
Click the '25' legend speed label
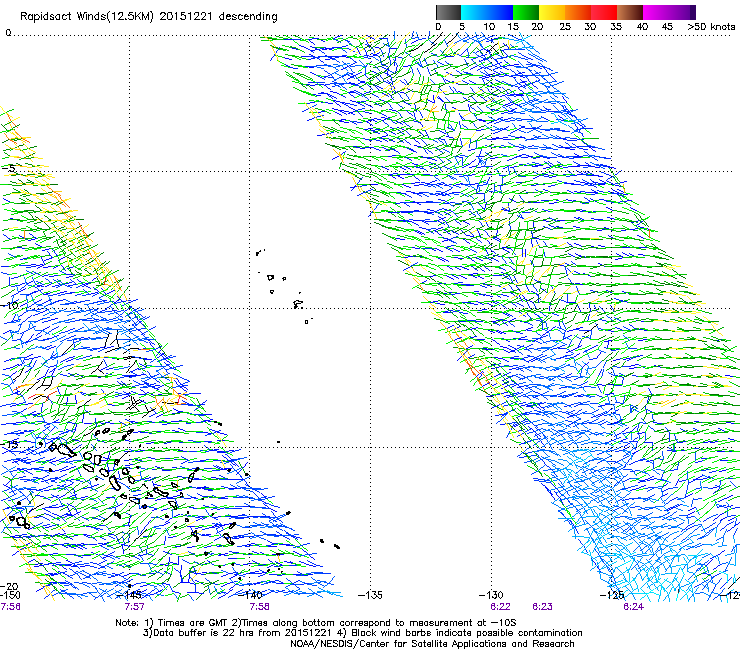click(x=565, y=27)
